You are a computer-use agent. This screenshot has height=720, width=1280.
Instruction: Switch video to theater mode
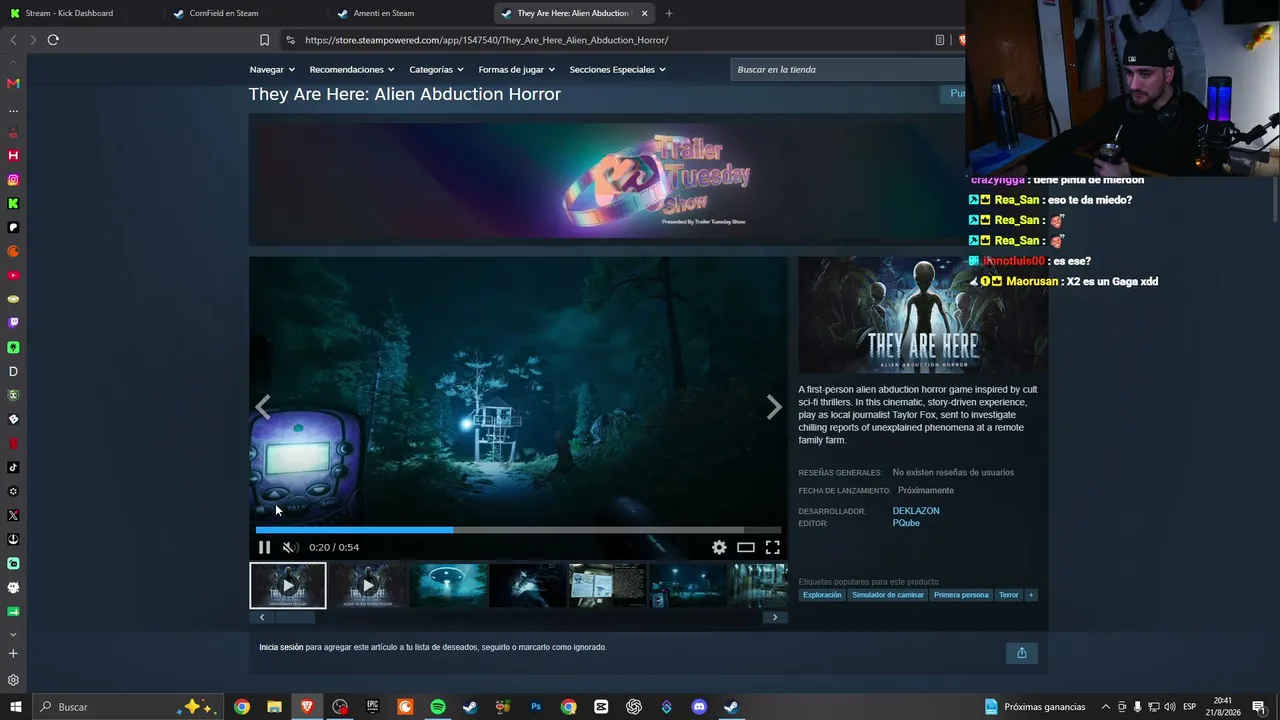click(746, 547)
